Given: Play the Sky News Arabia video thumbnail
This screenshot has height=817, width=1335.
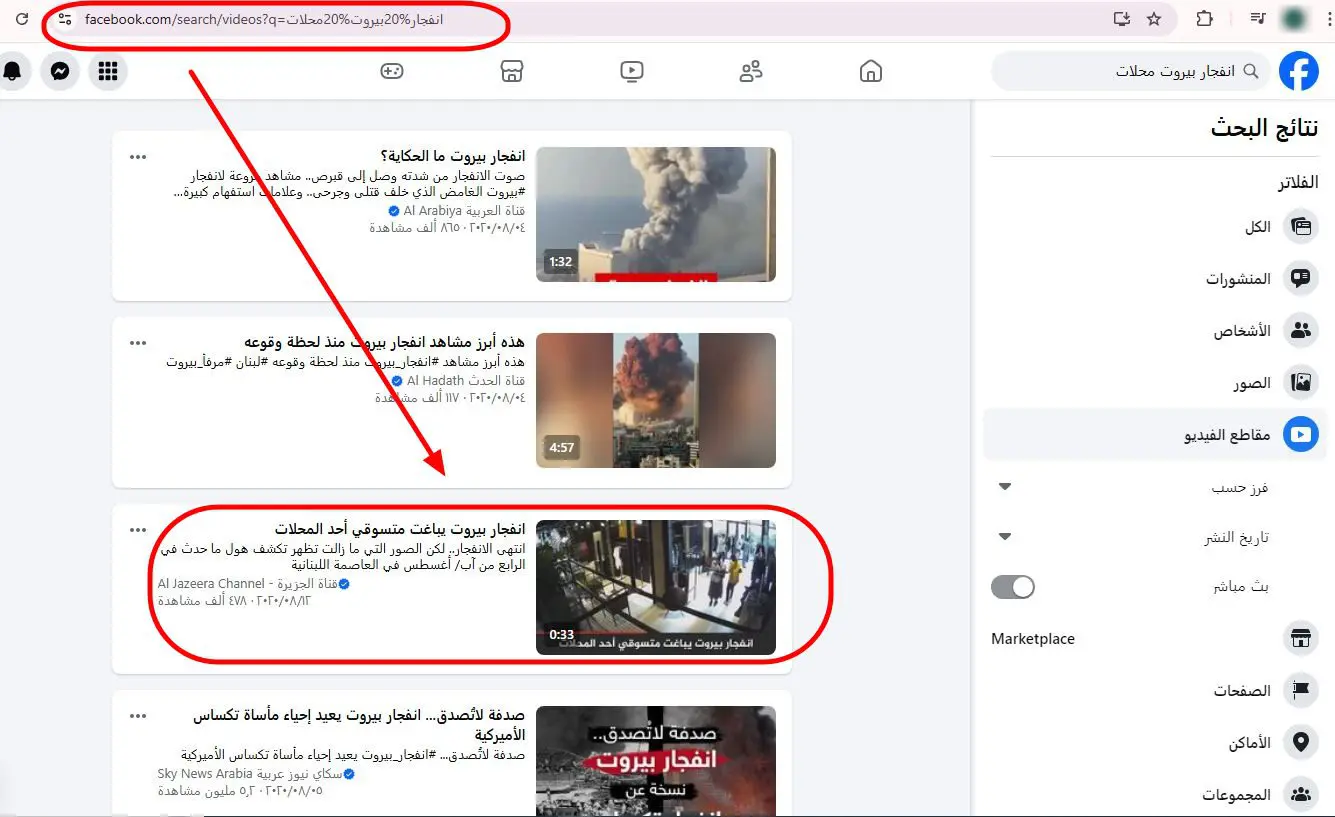Looking at the screenshot, I should point(656,761).
